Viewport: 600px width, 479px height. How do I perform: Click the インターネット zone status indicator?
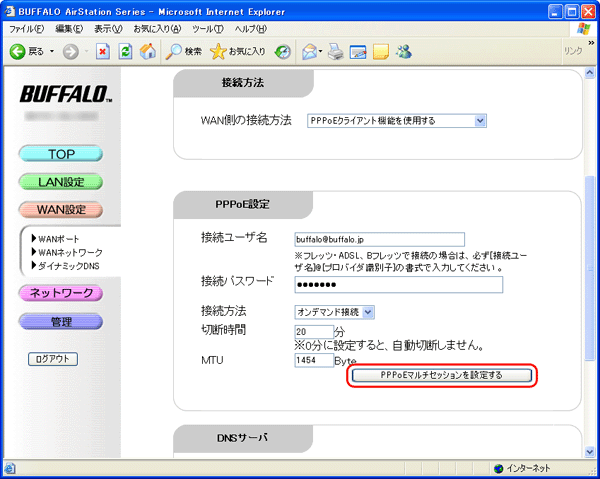pyautogui.click(x=522, y=468)
